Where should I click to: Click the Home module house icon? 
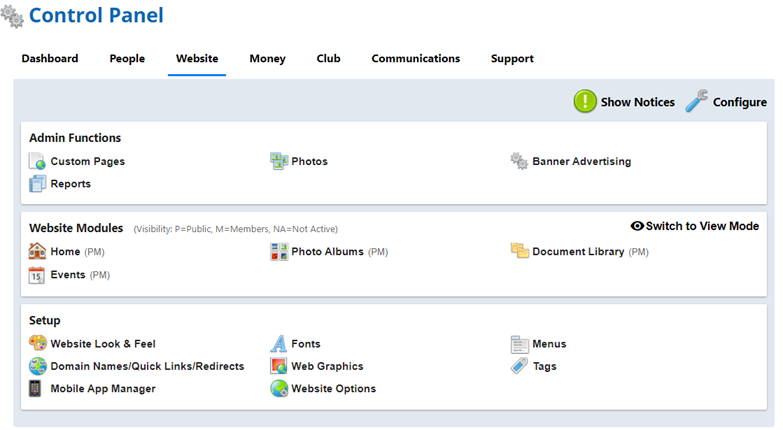pos(37,252)
